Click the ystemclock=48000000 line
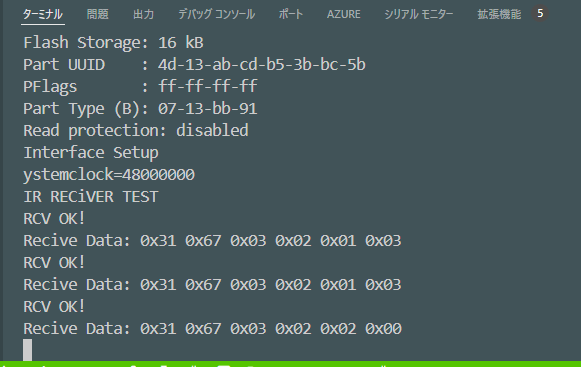This screenshot has width=581, height=367. coord(109,175)
